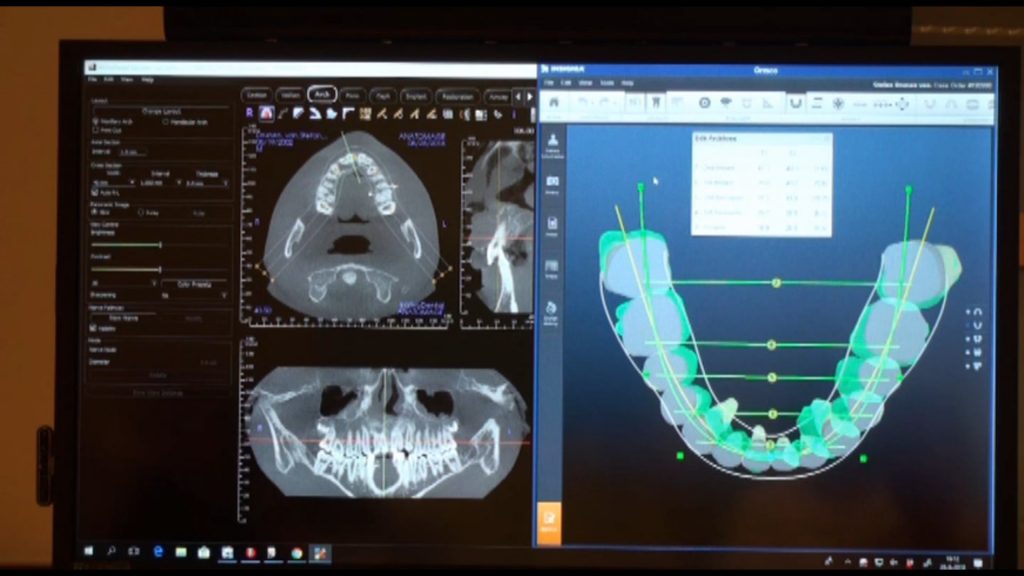Adjust the Brightness slider handle

point(160,244)
